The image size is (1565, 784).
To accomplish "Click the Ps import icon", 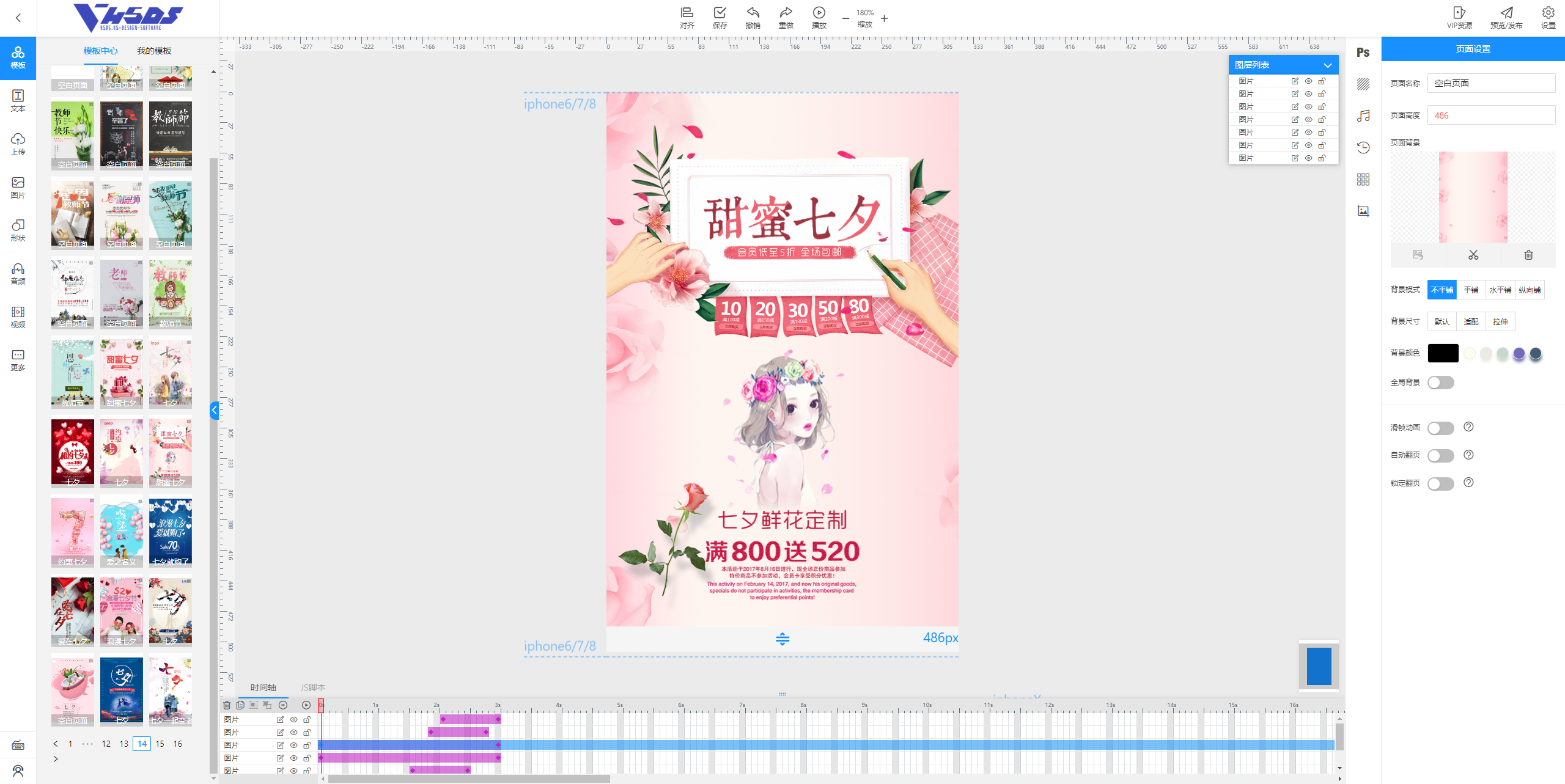I will 1363,53.
